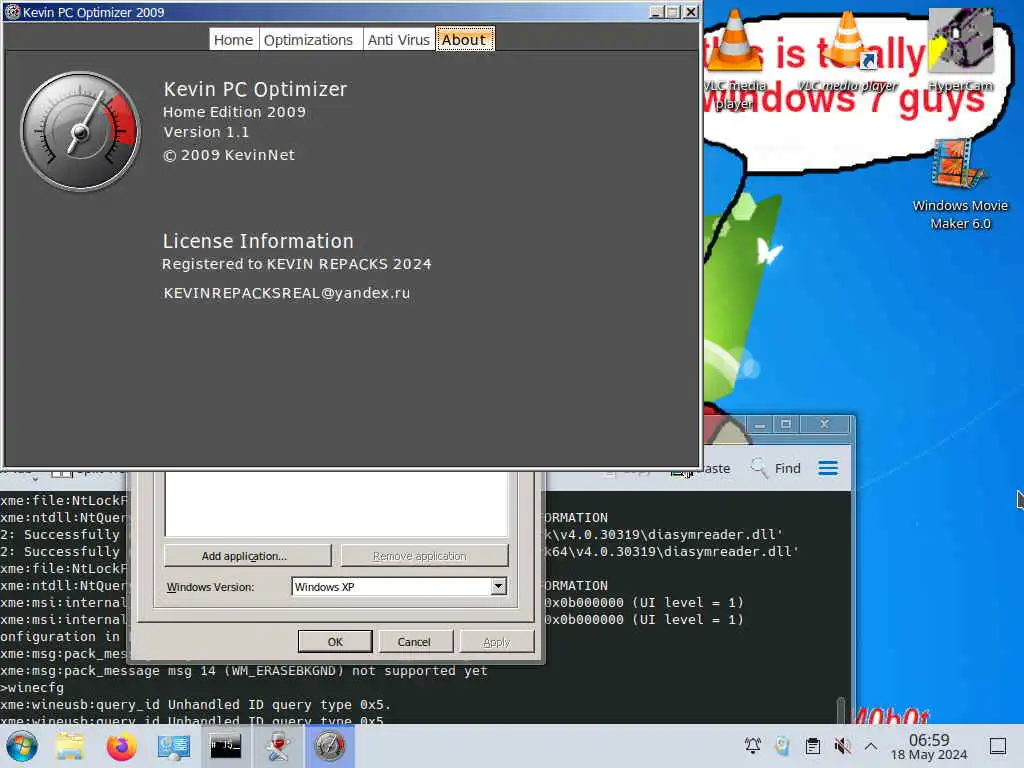Open the Anti Virus tab
Screen dimensions: 1024x768
(x=398, y=40)
